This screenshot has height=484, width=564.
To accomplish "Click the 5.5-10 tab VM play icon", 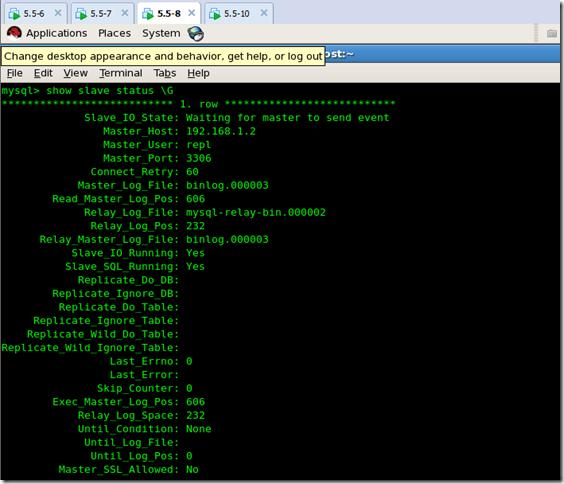I will click(215, 14).
